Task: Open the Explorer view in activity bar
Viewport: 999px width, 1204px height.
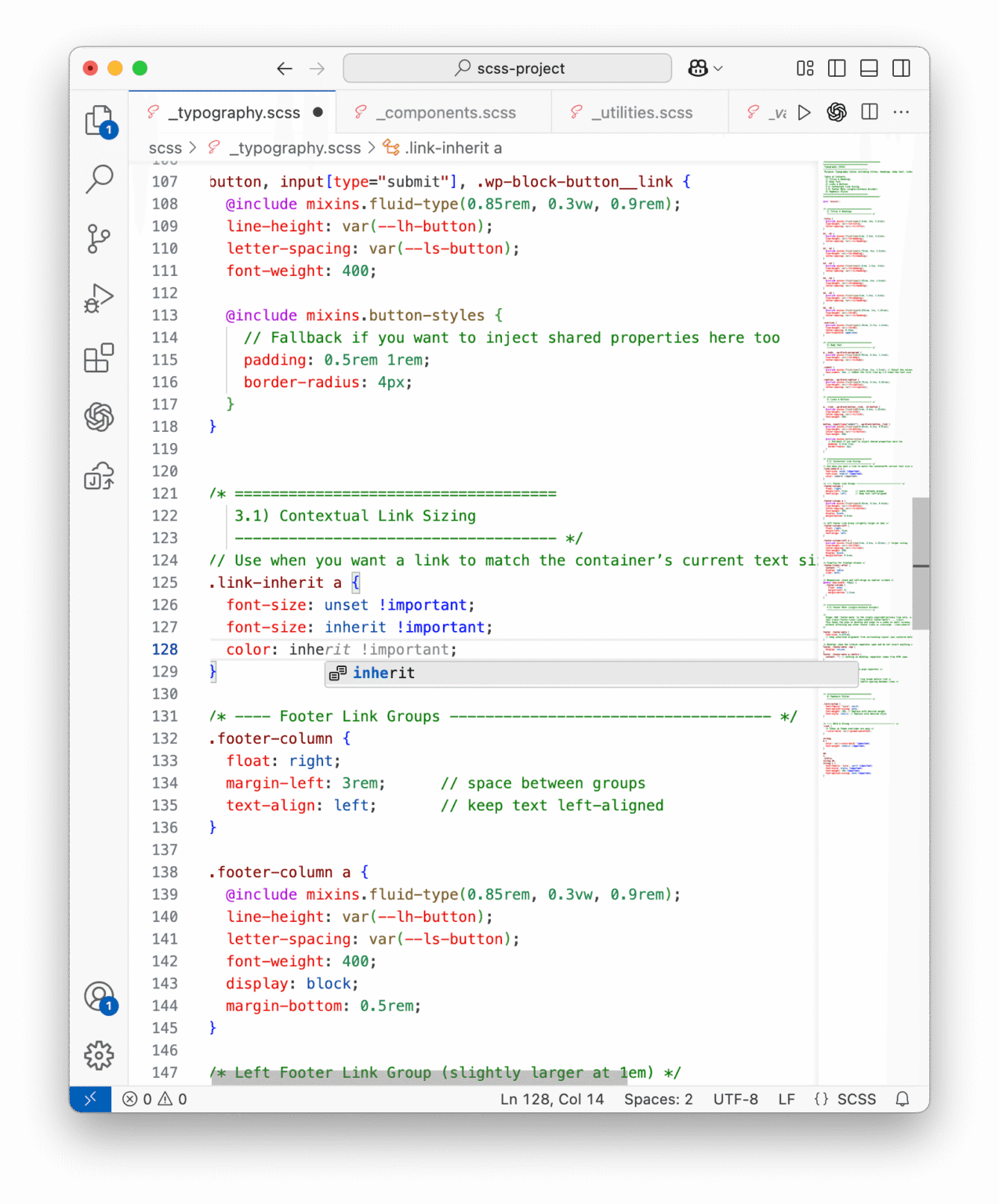Action: 99,121
